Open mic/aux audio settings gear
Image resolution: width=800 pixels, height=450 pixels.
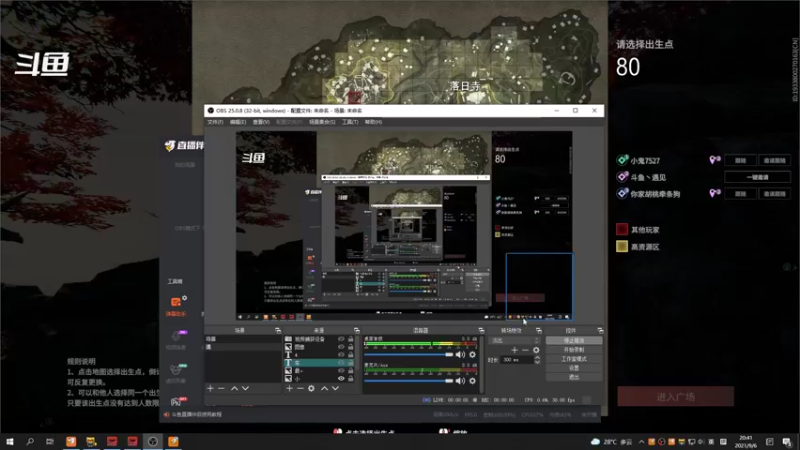click(x=472, y=381)
